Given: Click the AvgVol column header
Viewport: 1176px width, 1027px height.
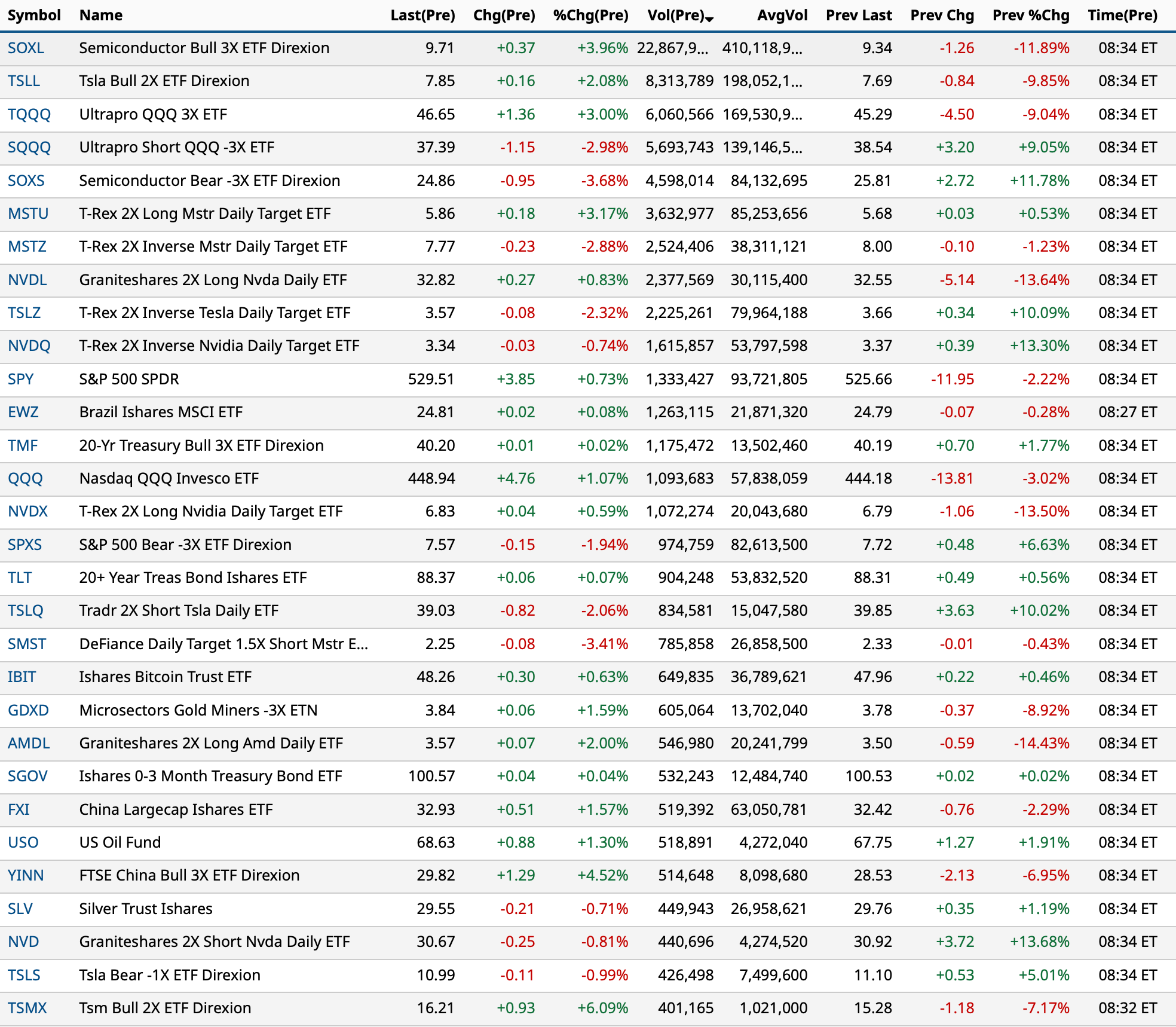Looking at the screenshot, I should tap(782, 16).
